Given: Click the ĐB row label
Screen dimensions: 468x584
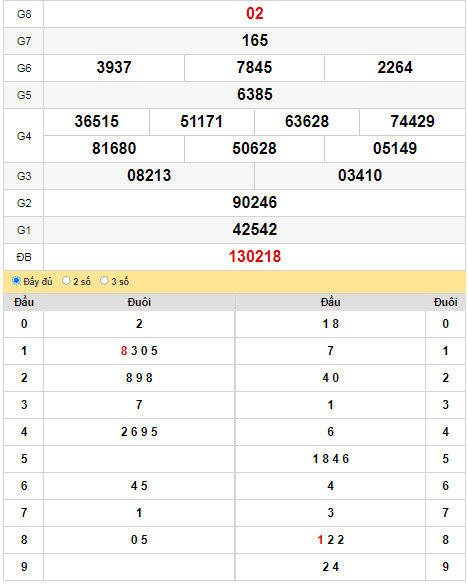Looking at the screenshot, I should pyautogui.click(x=24, y=257).
